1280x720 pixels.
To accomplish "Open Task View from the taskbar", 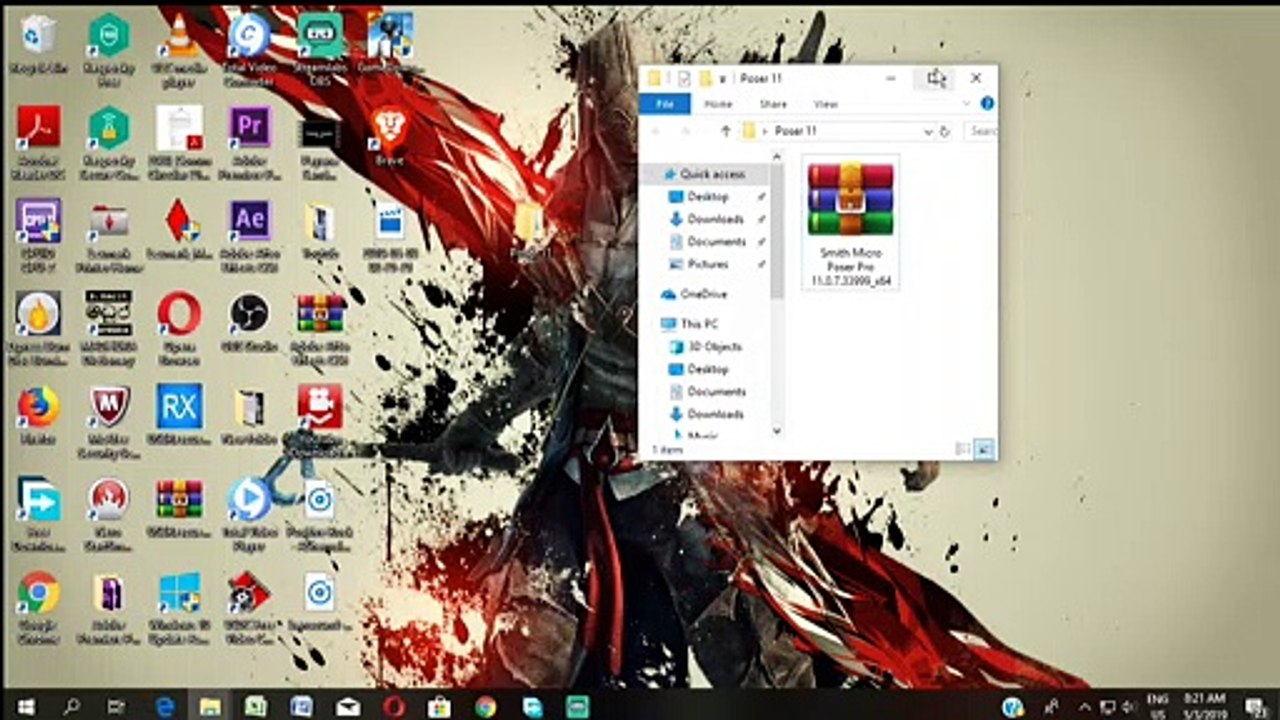I will tap(117, 706).
